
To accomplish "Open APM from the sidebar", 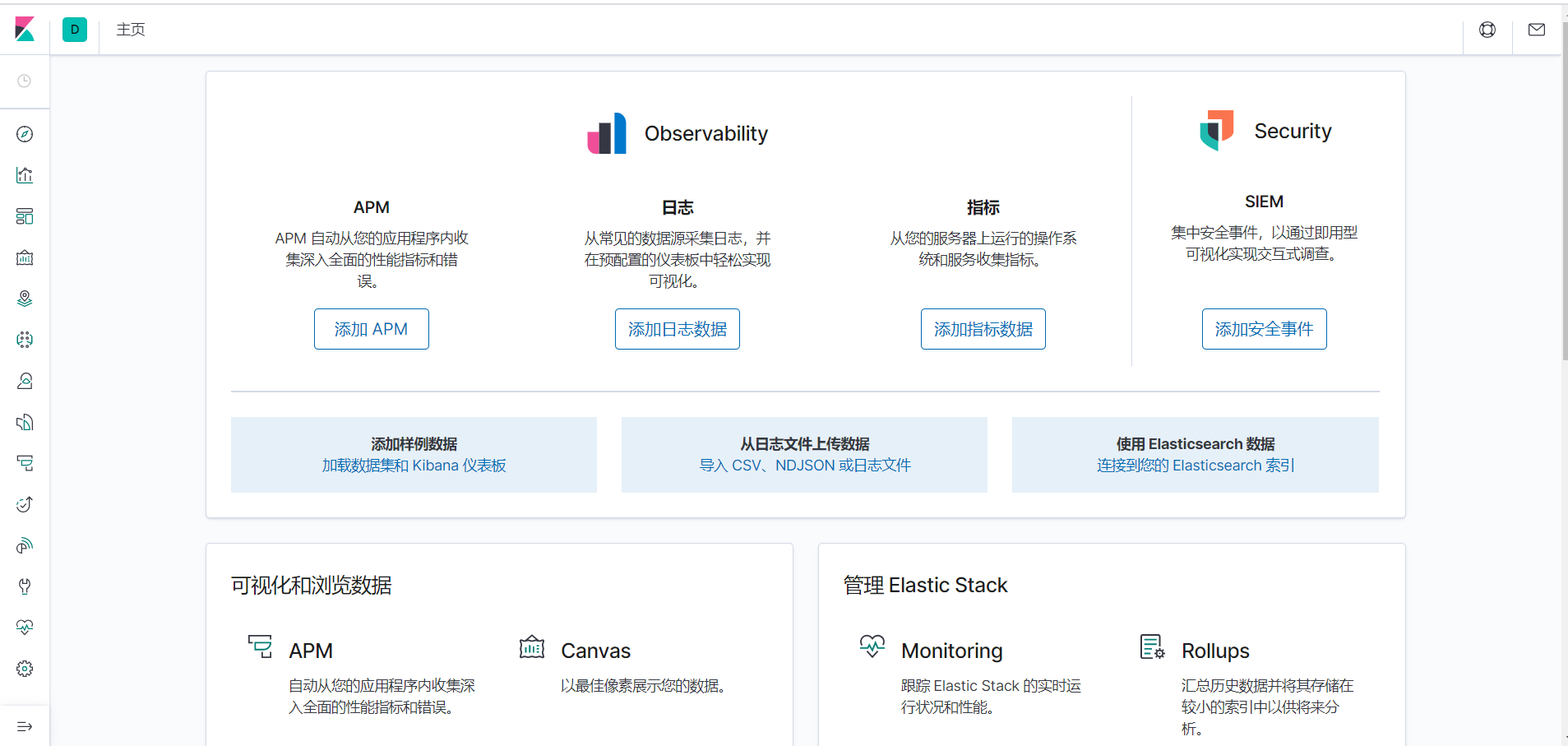I will (25, 463).
